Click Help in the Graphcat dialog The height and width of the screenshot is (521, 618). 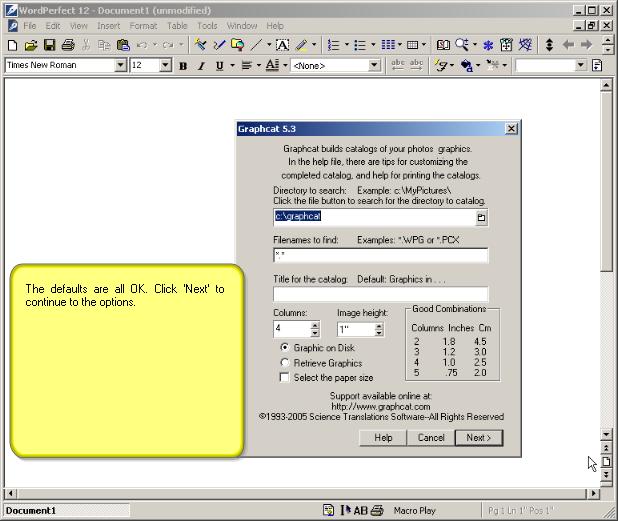[x=383, y=438]
